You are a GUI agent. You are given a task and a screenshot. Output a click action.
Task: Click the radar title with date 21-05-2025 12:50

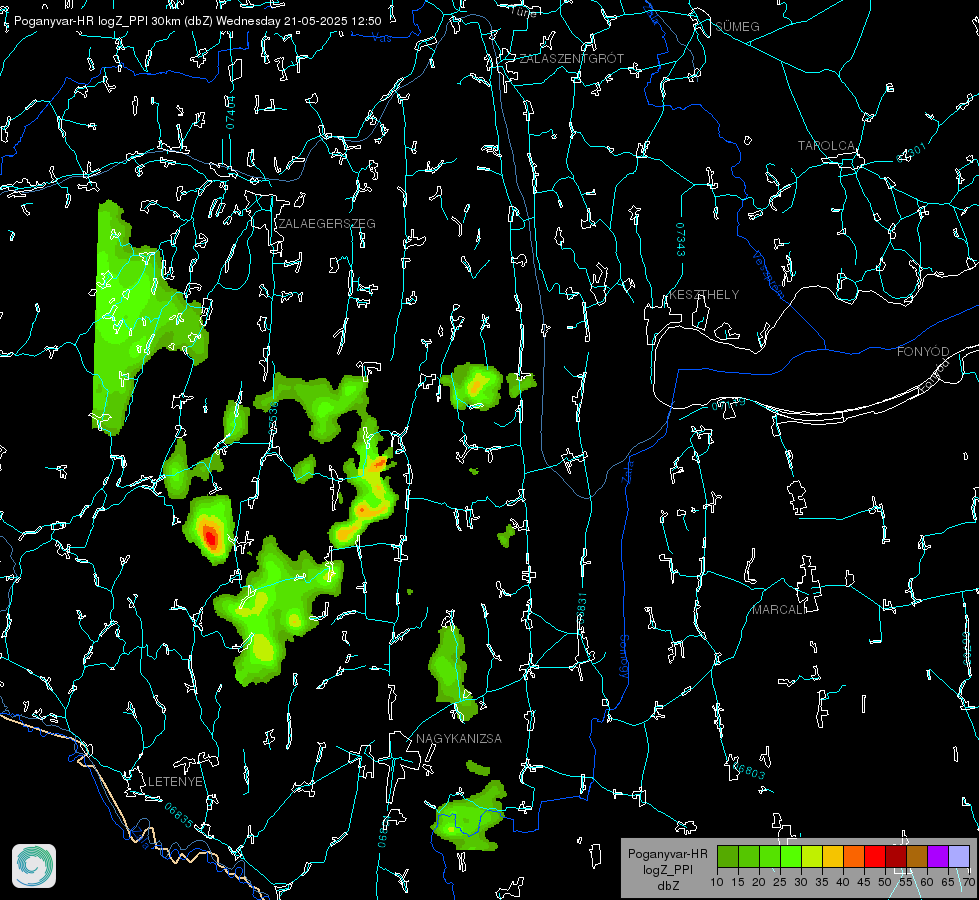tap(197, 21)
